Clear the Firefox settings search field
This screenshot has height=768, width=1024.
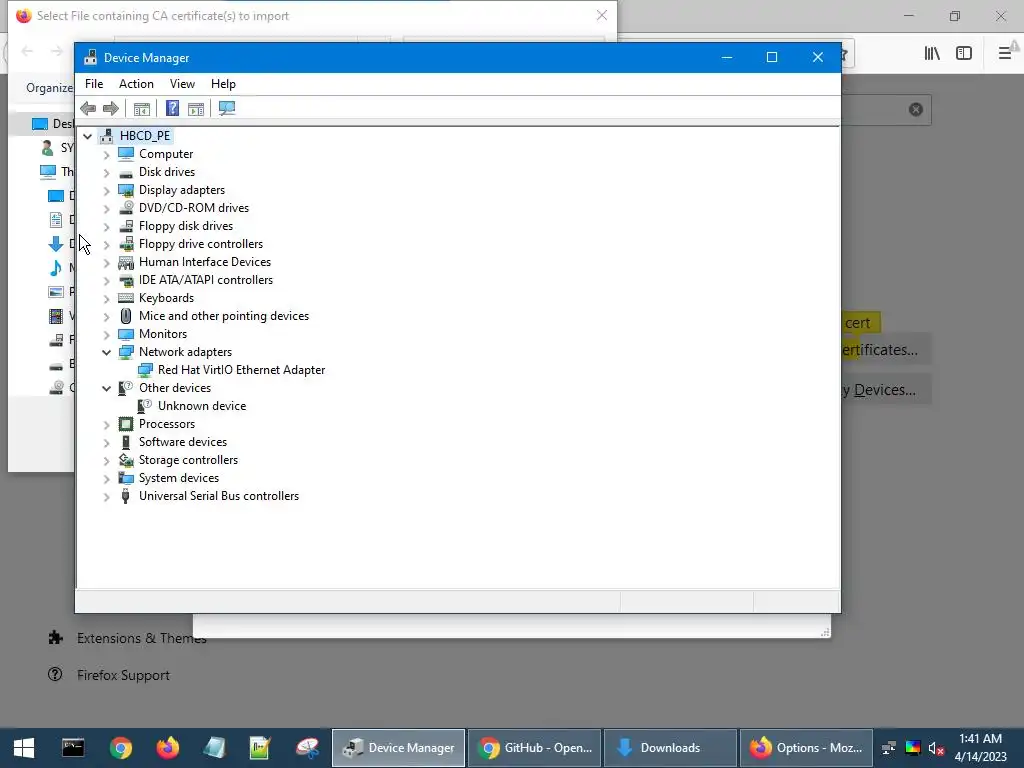(x=916, y=109)
